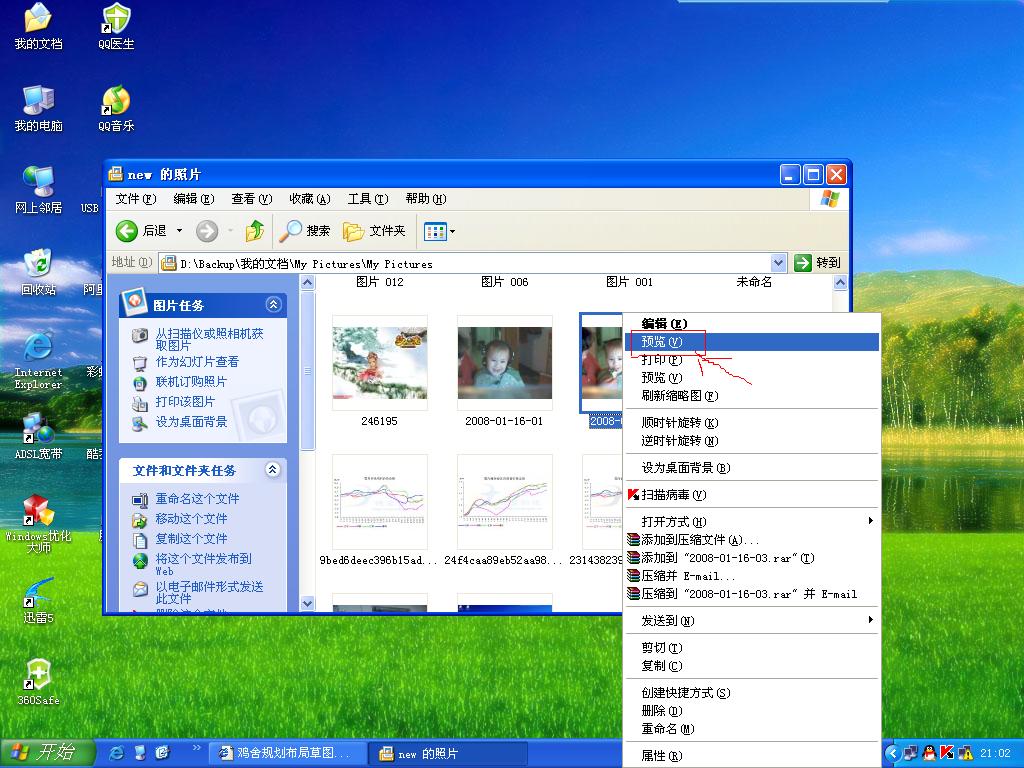Click 从扫描仪或照相机获取图片 link
The height and width of the screenshot is (768, 1024).
click(x=209, y=340)
